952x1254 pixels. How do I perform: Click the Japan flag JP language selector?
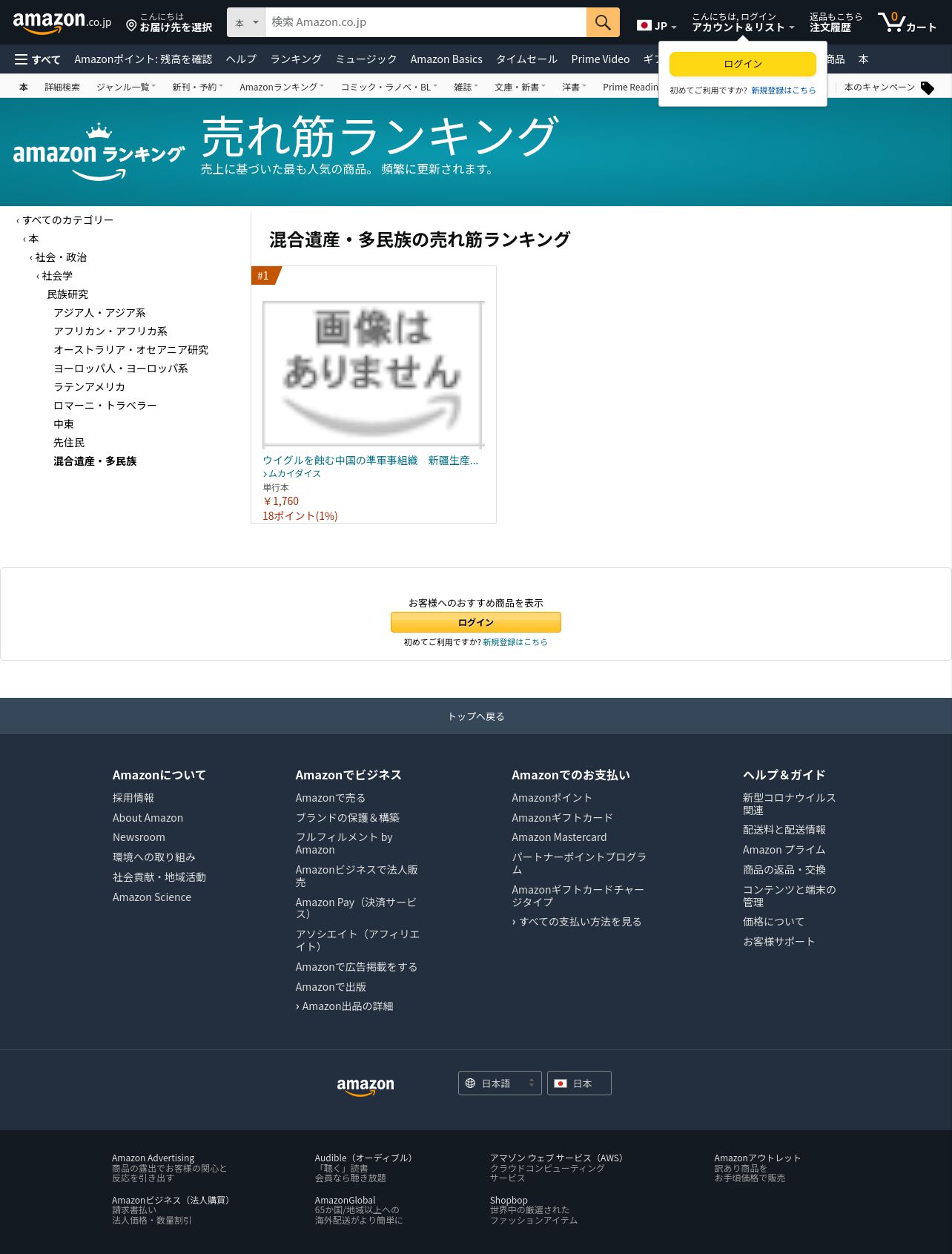coord(656,25)
